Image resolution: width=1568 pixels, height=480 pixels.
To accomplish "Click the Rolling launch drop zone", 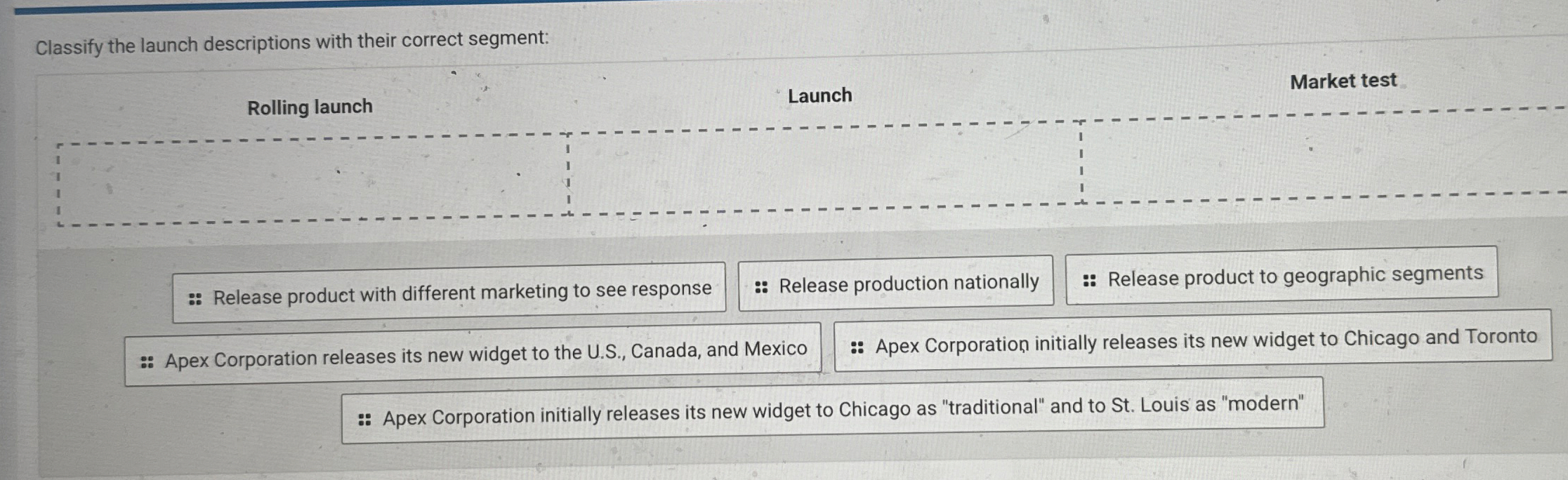I will (x=313, y=180).
